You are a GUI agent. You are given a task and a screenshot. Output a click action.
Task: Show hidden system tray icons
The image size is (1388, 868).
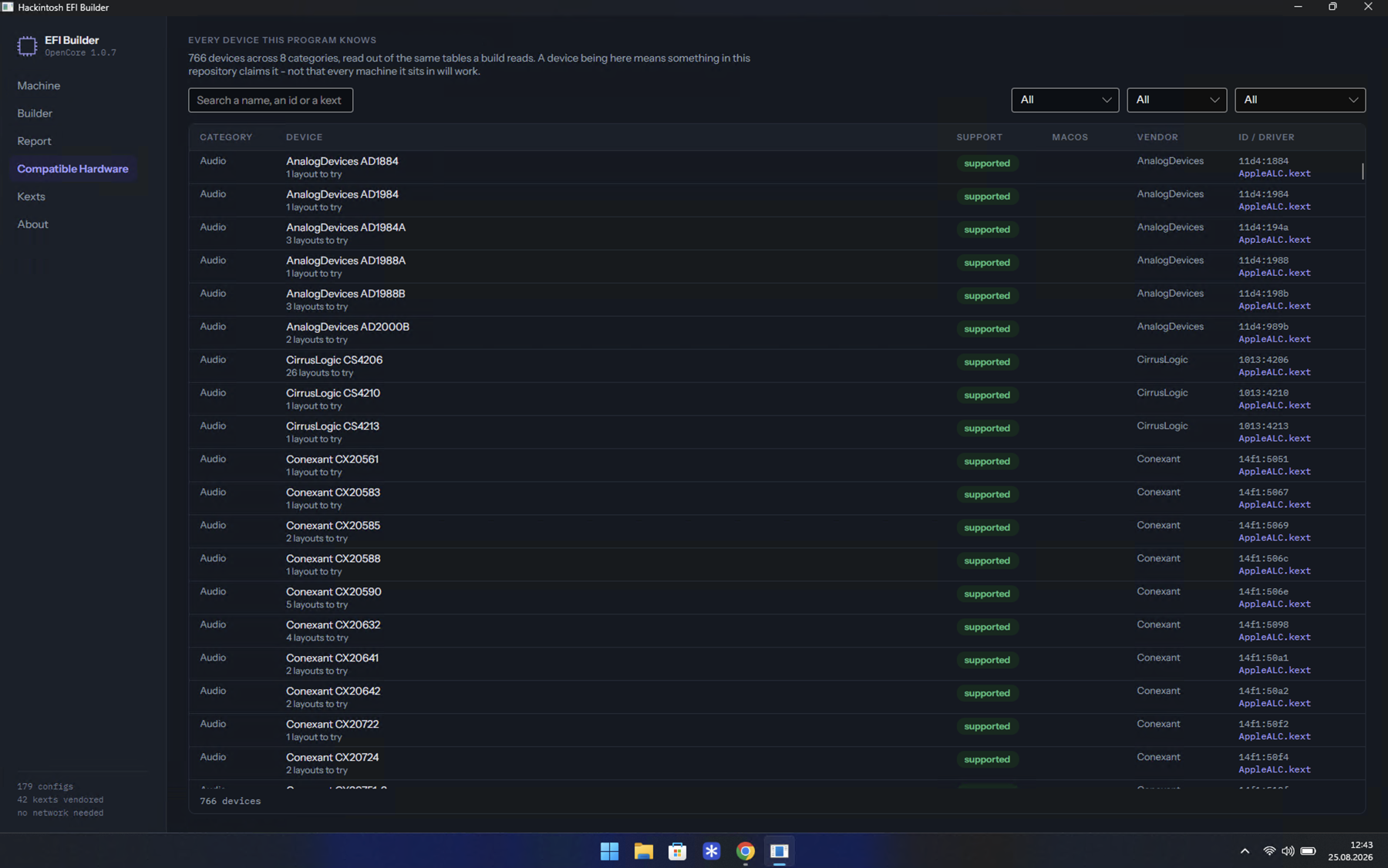[x=1245, y=851]
